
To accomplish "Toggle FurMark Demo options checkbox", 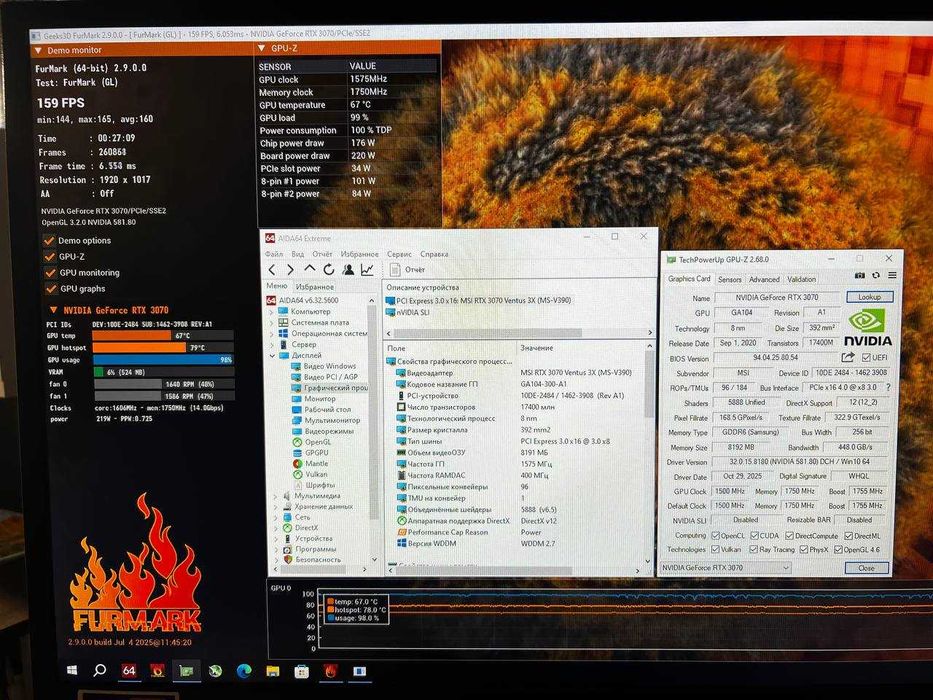I will click(x=49, y=240).
